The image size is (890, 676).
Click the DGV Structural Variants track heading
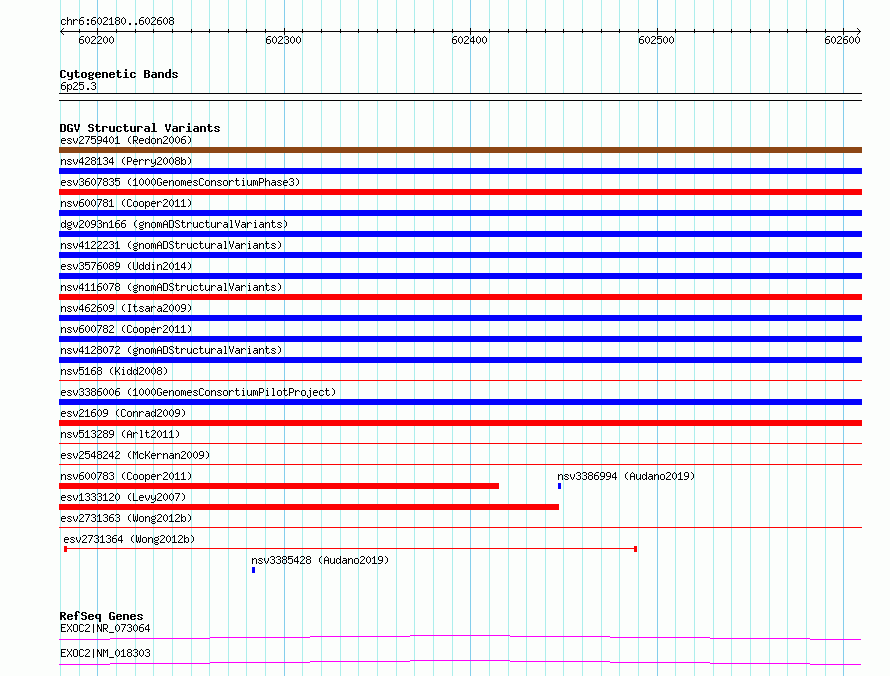(140, 128)
